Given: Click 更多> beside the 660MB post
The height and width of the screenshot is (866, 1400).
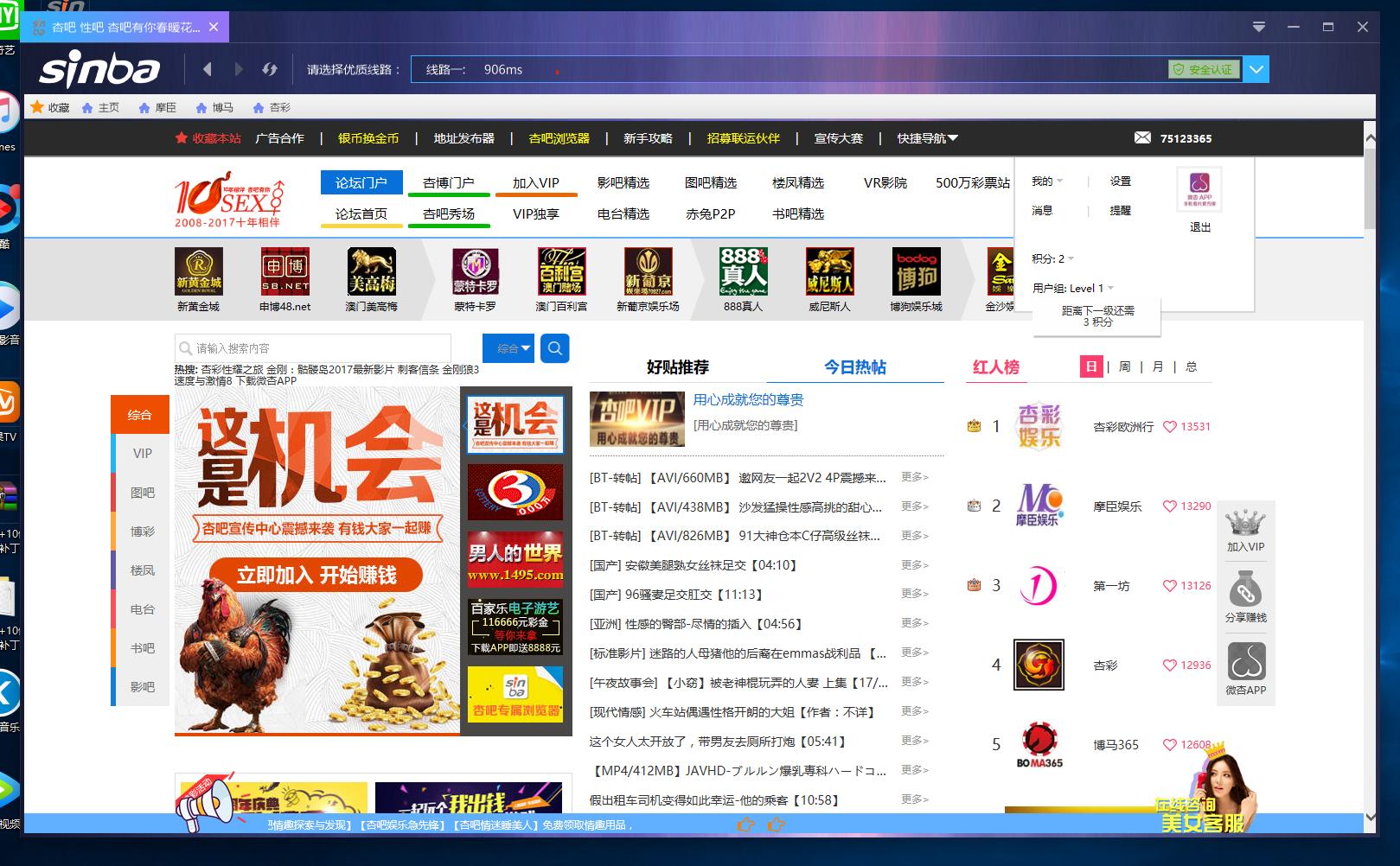Looking at the screenshot, I should coord(914,477).
